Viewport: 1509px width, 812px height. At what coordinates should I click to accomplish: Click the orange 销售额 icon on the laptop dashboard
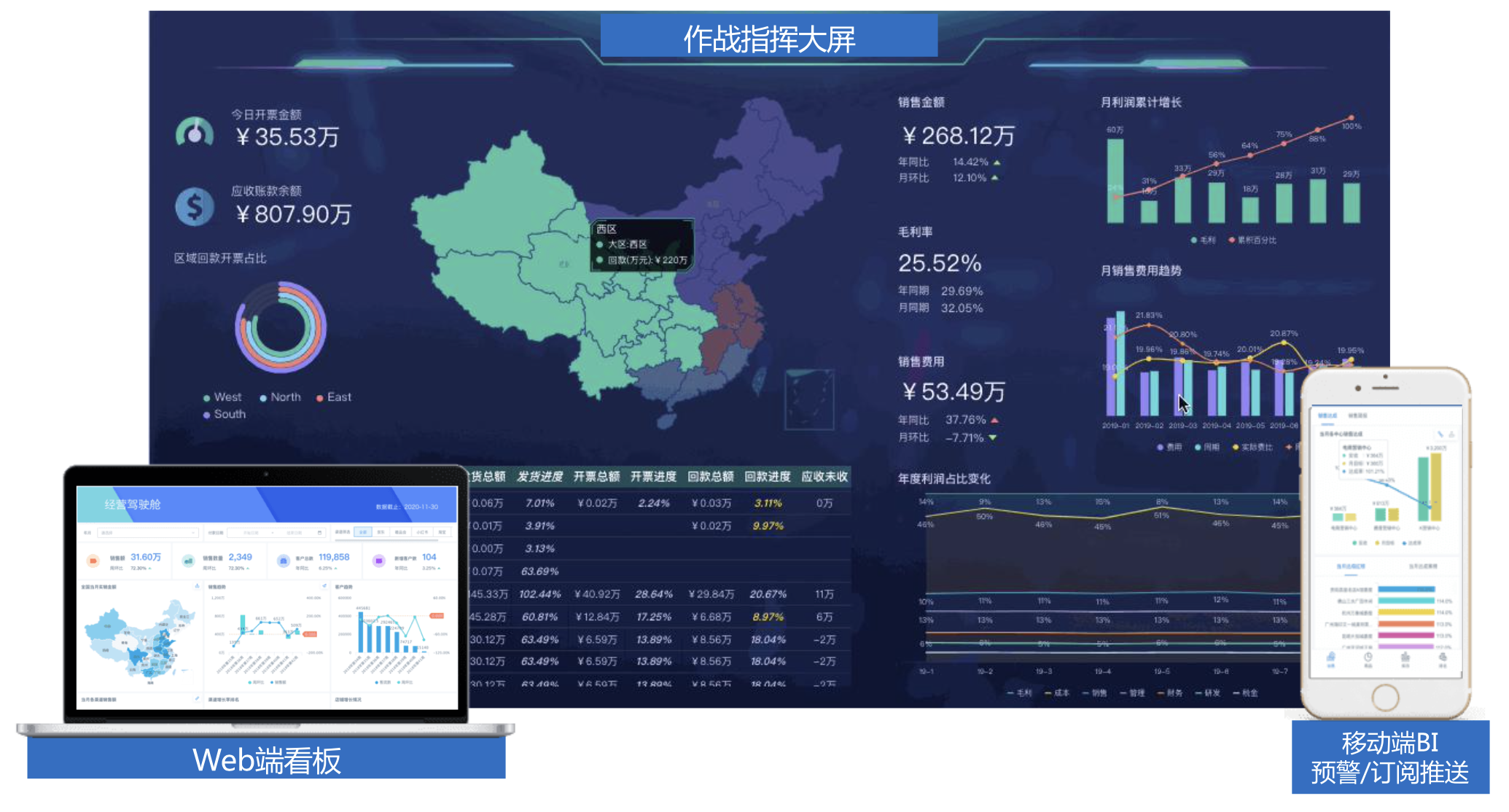(93, 561)
